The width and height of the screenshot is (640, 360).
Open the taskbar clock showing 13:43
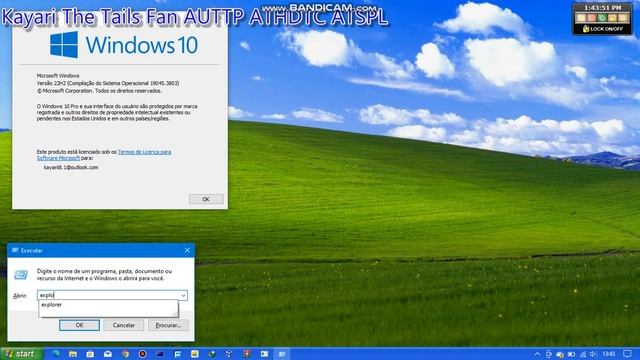609,354
